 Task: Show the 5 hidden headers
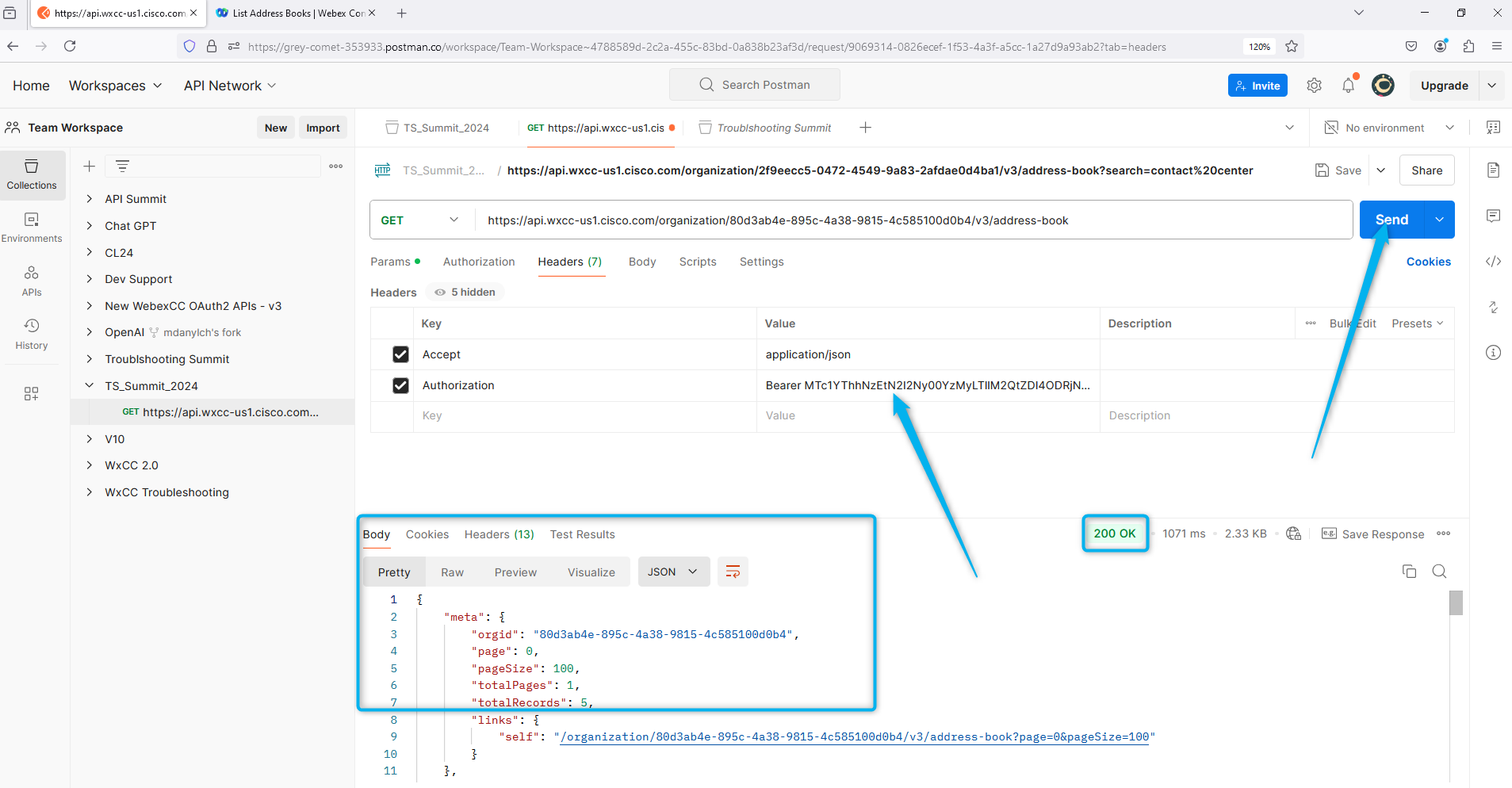(465, 293)
